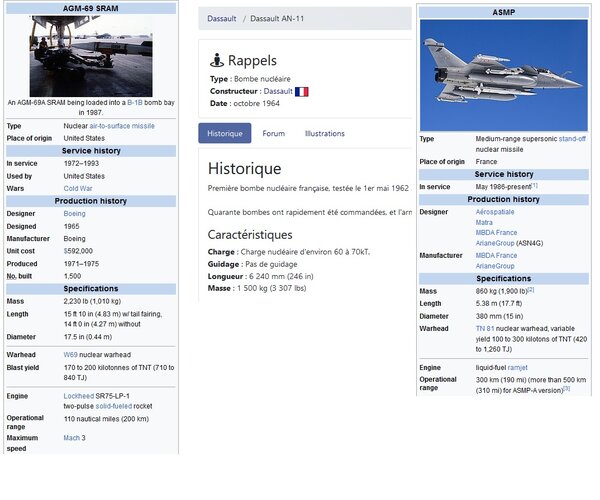Click the Historique section heading
Image resolution: width=600 pixels, height=500 pixels.
[x=245, y=169]
